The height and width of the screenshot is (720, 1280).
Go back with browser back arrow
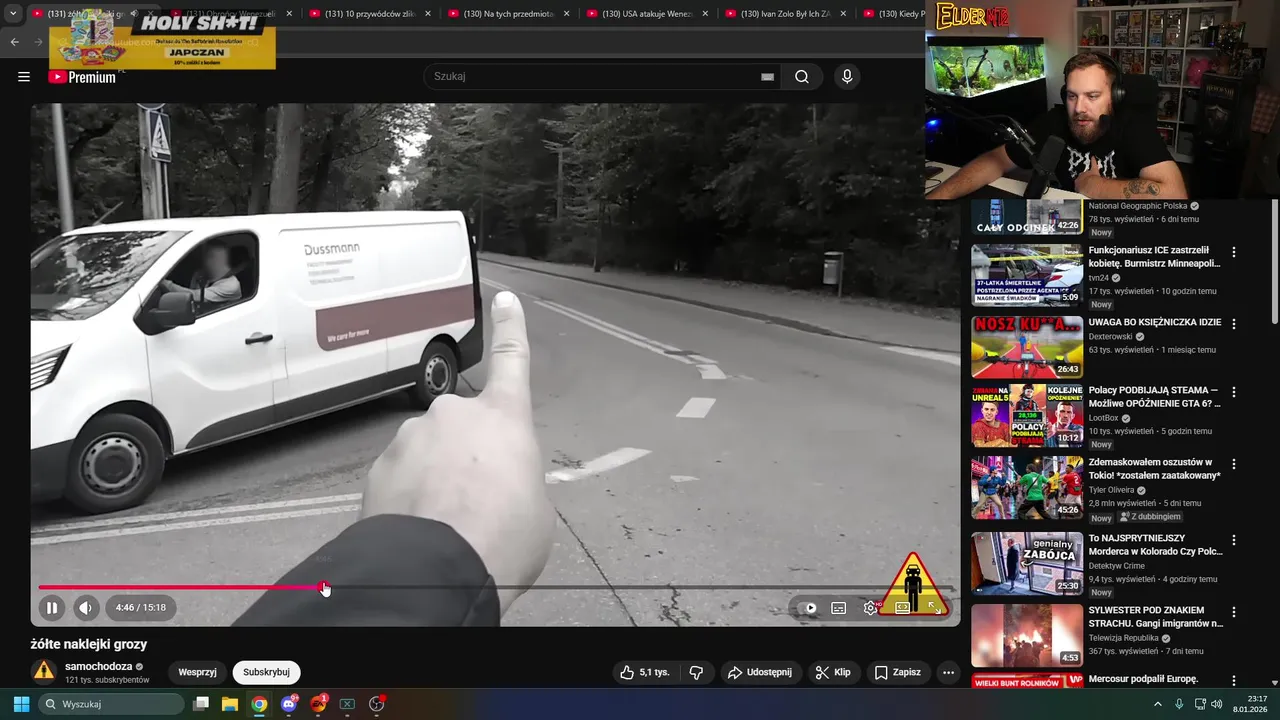[x=15, y=42]
